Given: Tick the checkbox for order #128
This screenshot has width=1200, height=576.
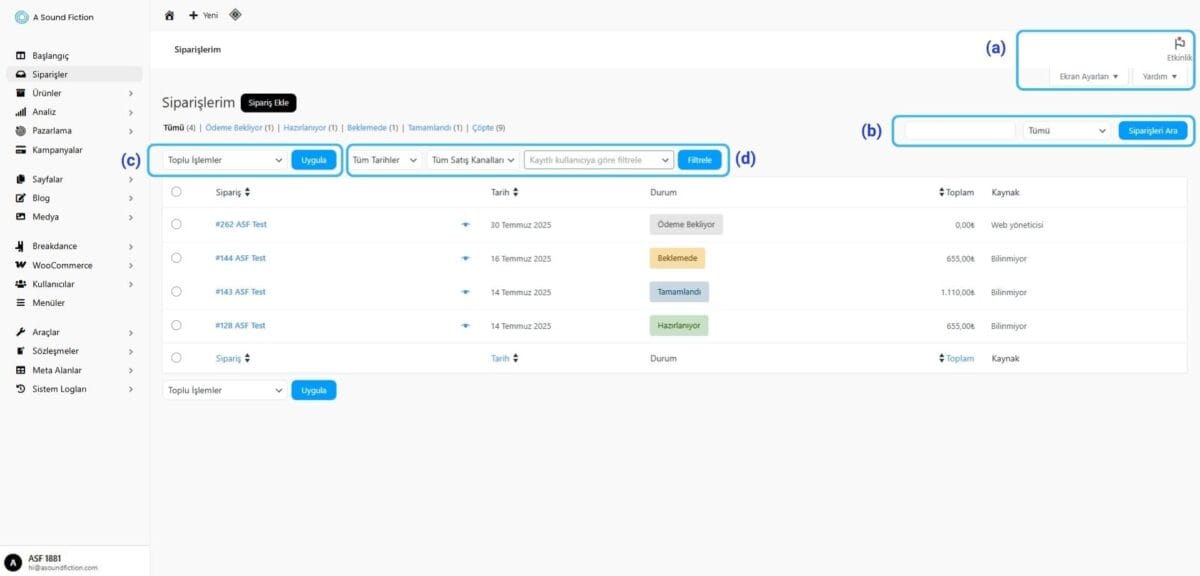Looking at the screenshot, I should (x=176, y=325).
